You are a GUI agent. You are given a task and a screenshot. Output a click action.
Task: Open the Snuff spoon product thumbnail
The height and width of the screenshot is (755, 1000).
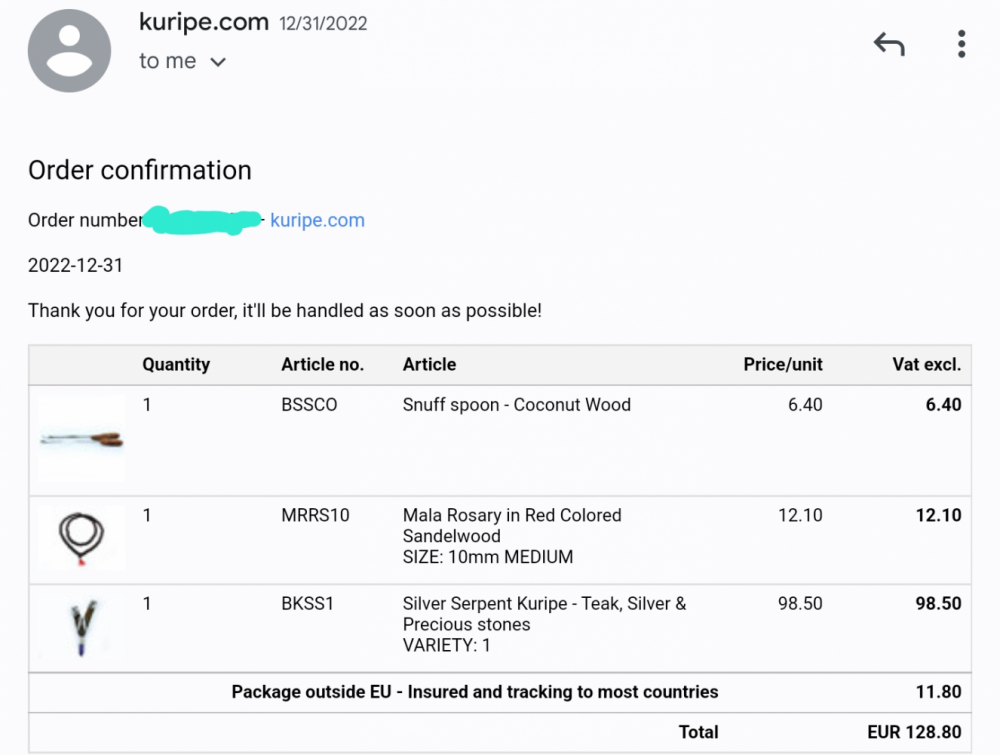tap(81, 439)
